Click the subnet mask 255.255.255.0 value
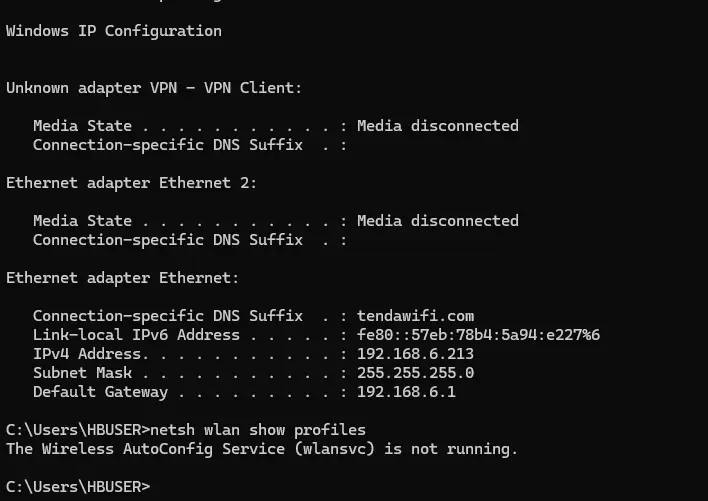Screen dimensions: 708x501 (415, 373)
